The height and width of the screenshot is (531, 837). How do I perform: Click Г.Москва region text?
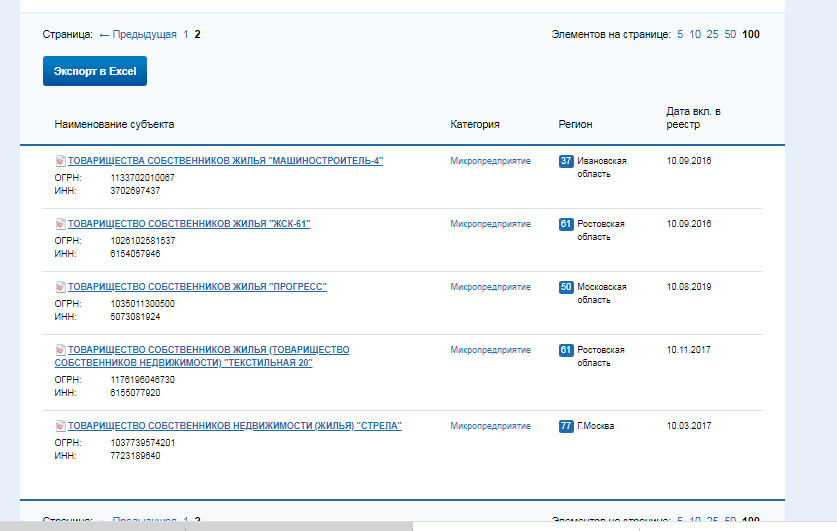(596, 425)
